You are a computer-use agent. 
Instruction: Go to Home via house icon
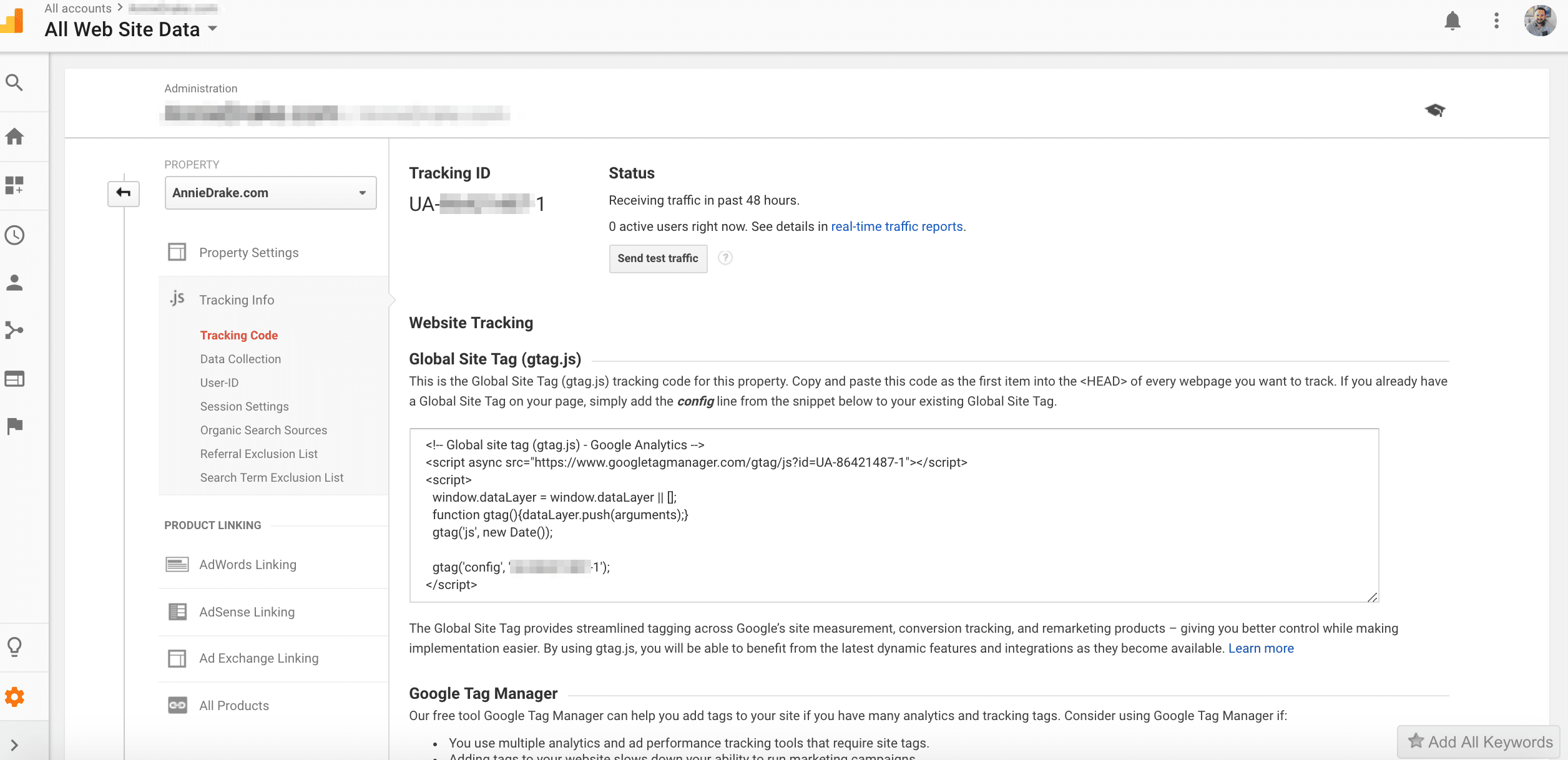point(14,136)
